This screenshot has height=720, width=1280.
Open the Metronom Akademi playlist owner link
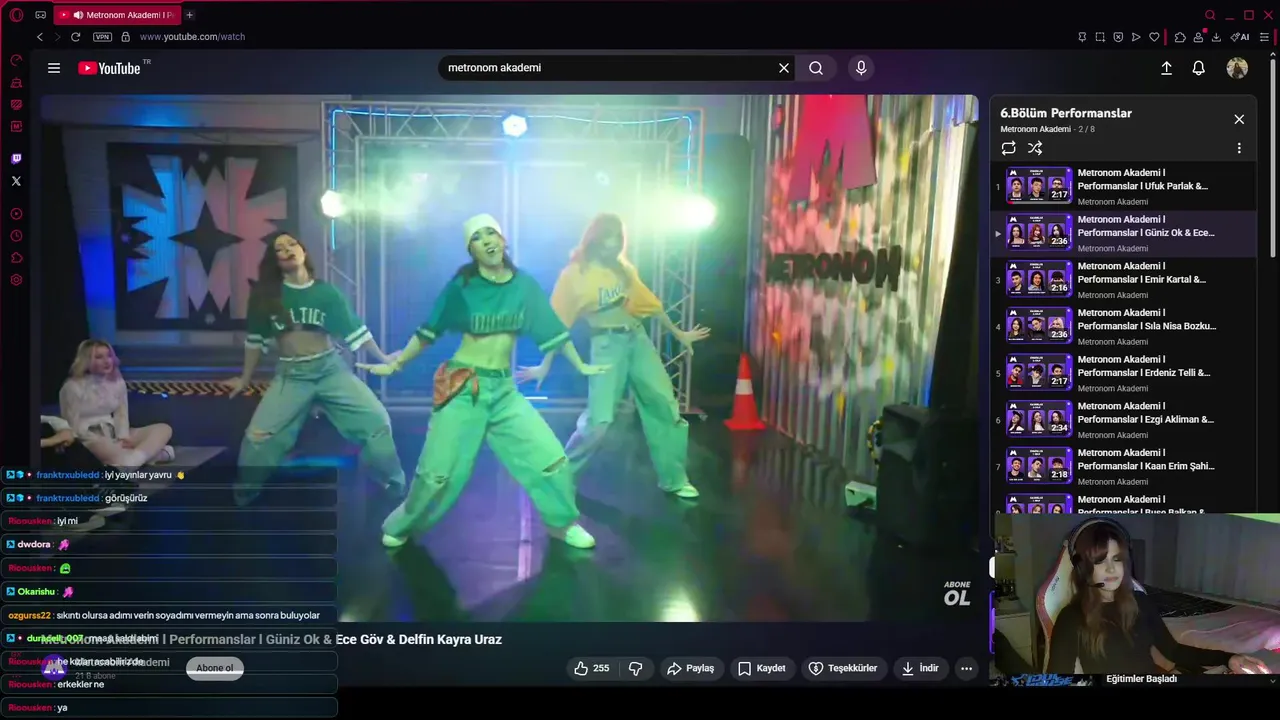(x=1035, y=129)
